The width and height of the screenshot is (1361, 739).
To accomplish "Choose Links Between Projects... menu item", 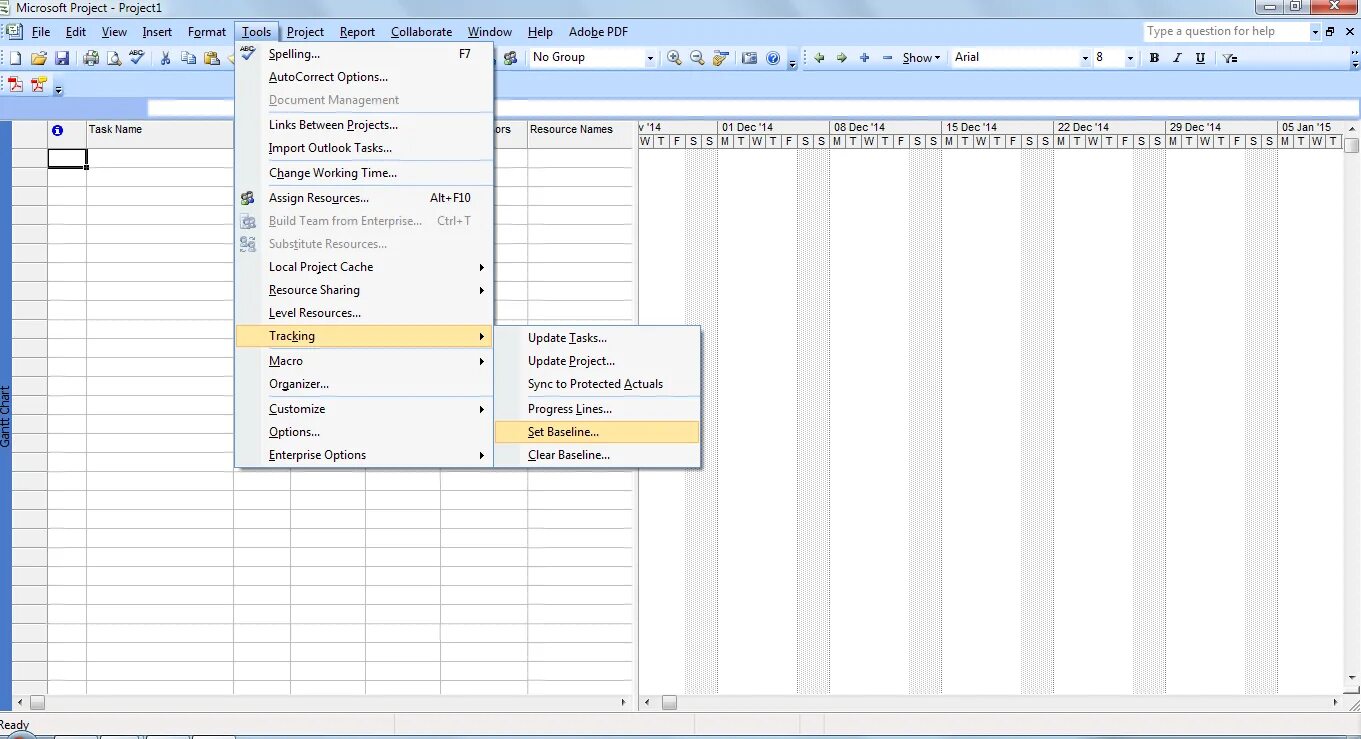I will pos(365,125).
